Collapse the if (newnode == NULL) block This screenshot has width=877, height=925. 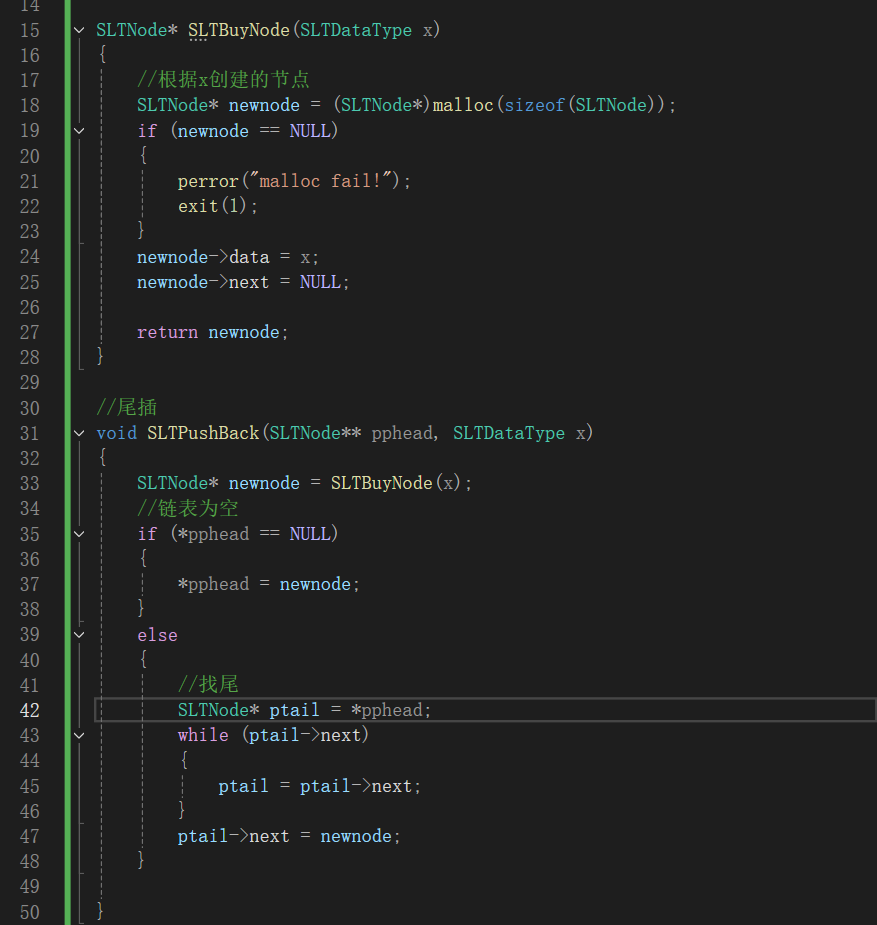coord(79,130)
